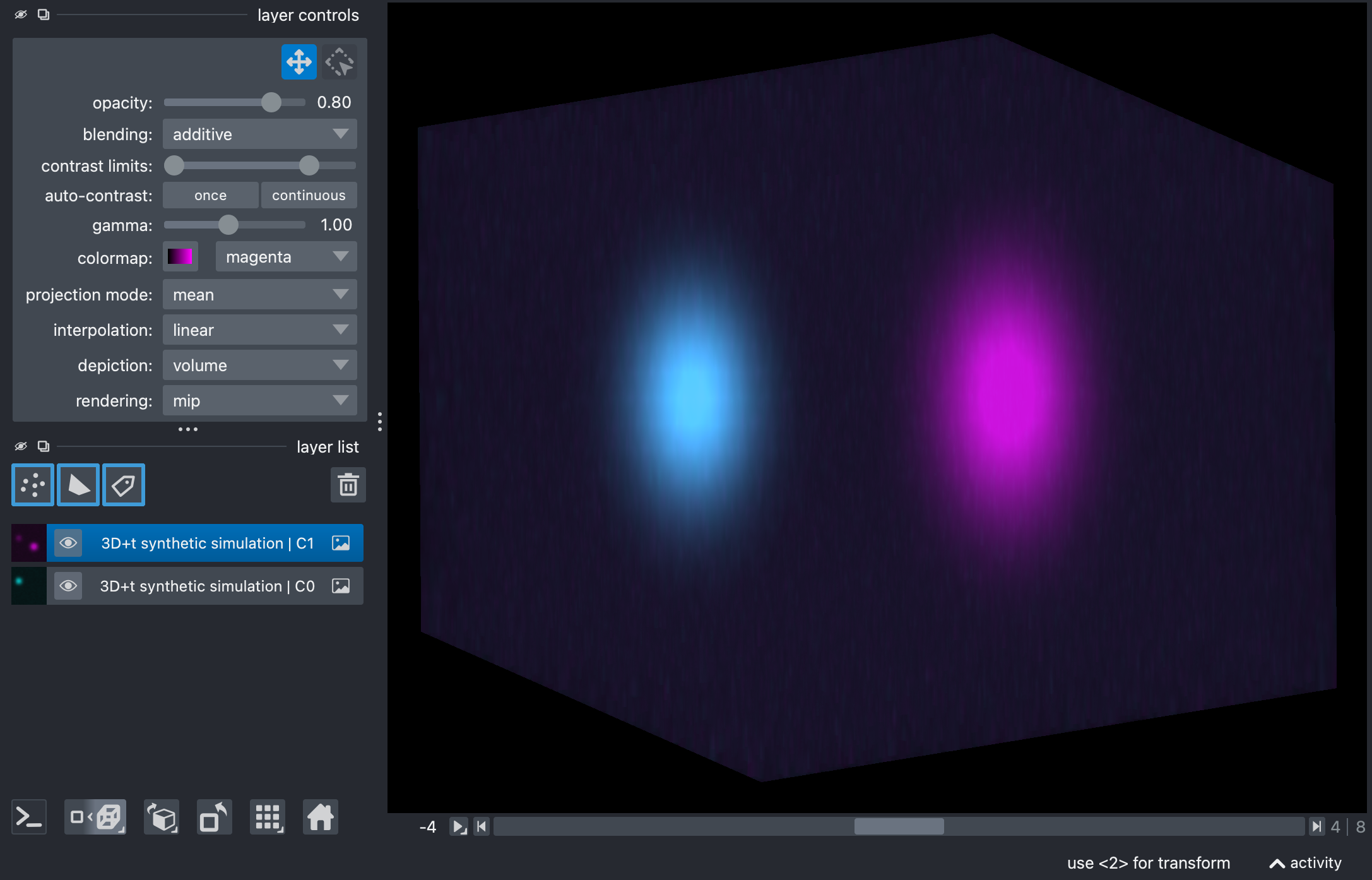Image resolution: width=1372 pixels, height=880 pixels.
Task: Click image type icon of C1 layer
Action: point(341,543)
